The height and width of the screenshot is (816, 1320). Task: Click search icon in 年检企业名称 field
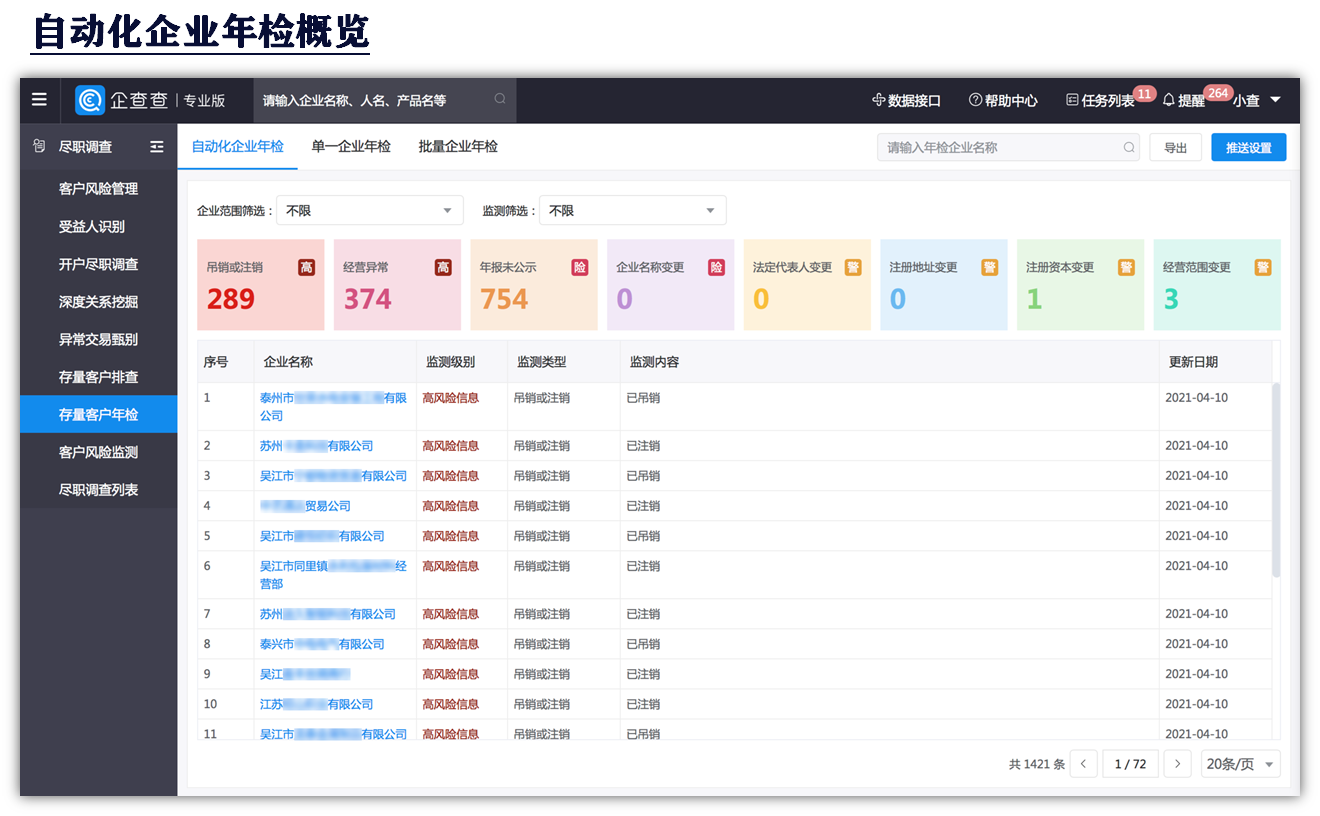pos(1129,147)
